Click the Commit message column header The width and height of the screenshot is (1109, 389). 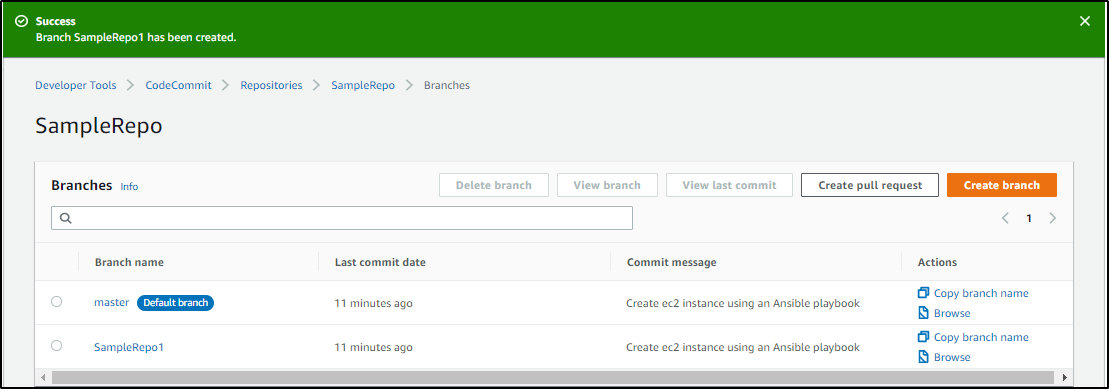(671, 262)
